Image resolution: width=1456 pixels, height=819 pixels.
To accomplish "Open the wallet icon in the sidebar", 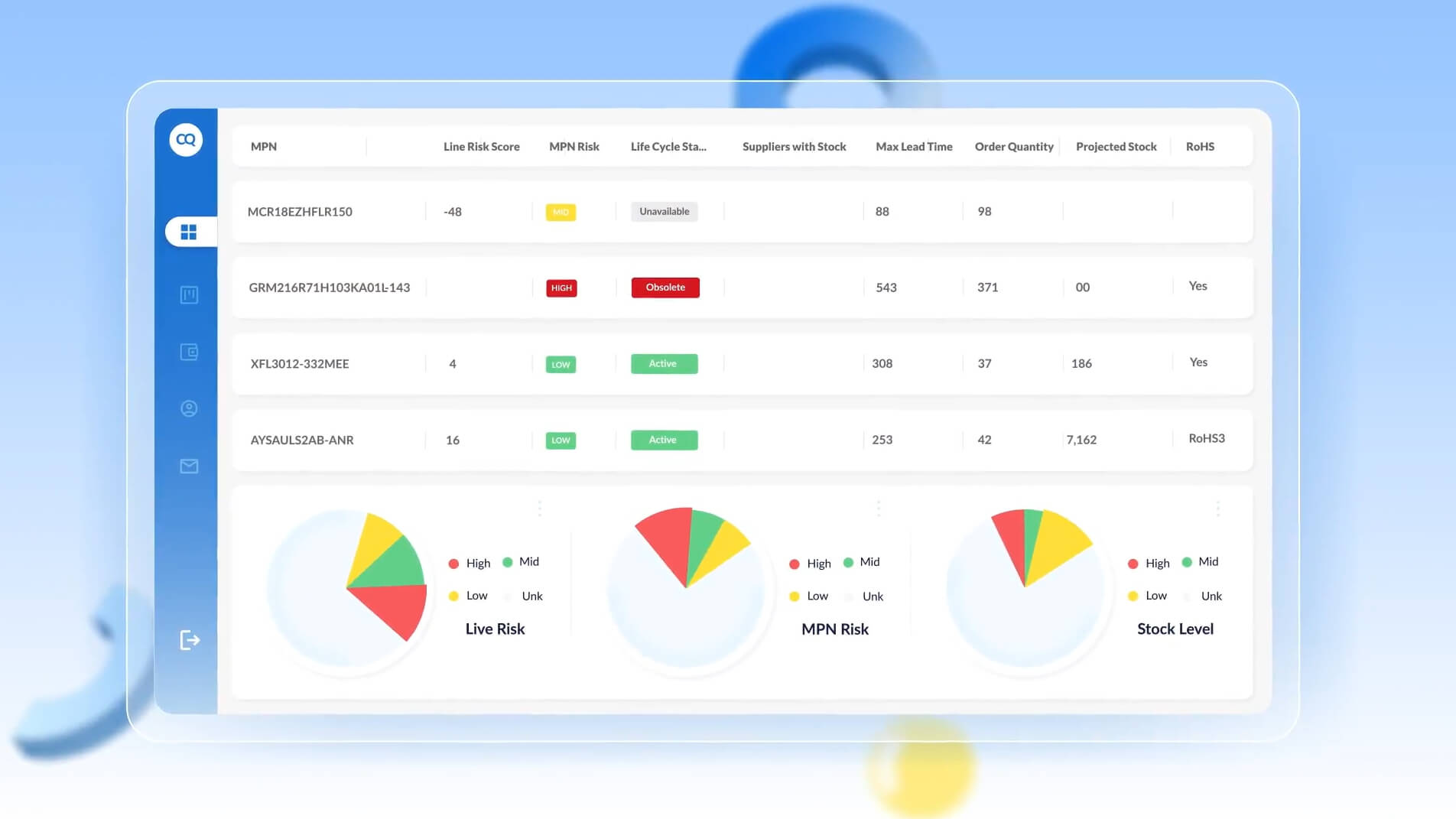I will click(189, 352).
